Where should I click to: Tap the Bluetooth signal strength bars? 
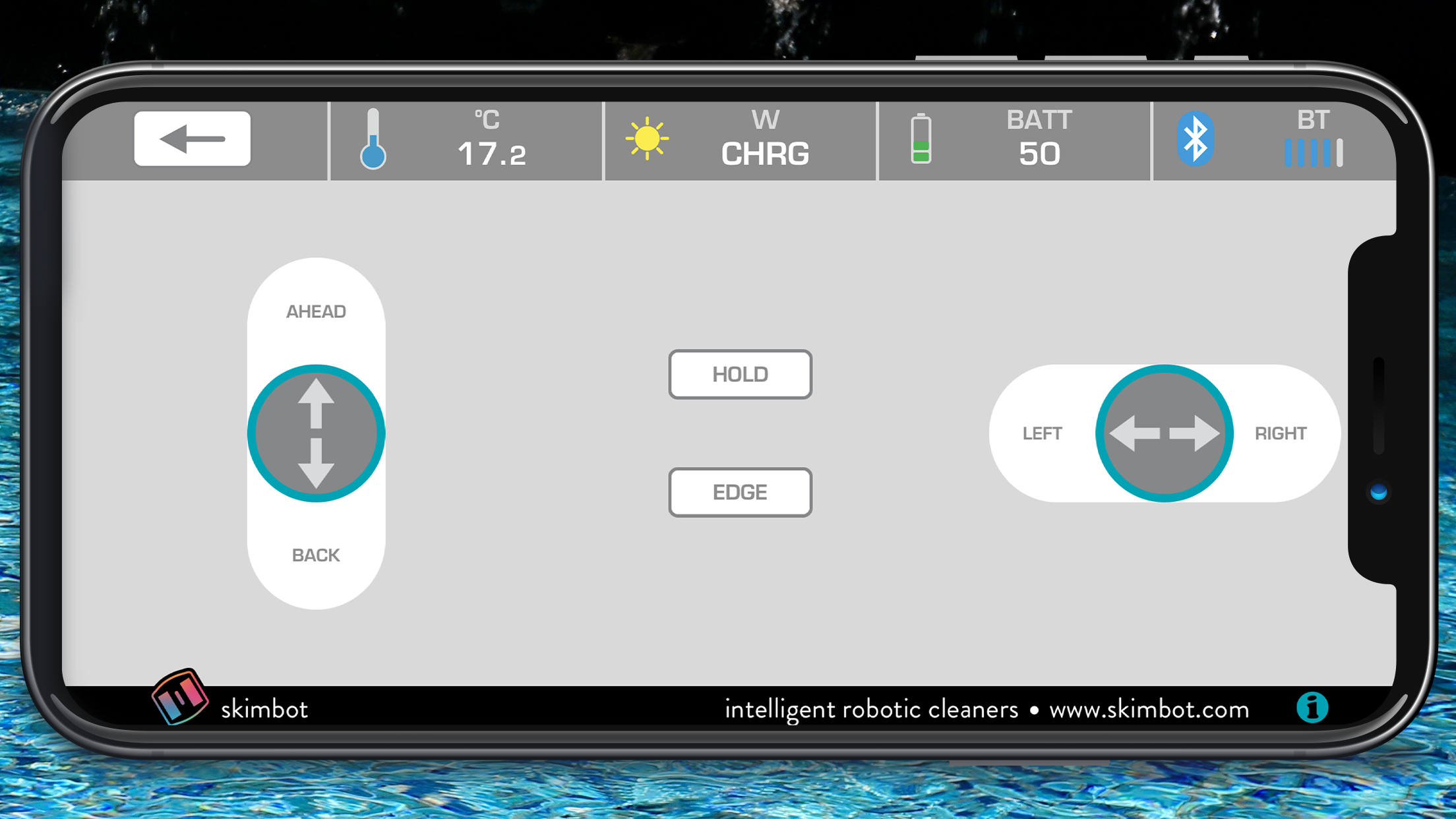click(1313, 153)
